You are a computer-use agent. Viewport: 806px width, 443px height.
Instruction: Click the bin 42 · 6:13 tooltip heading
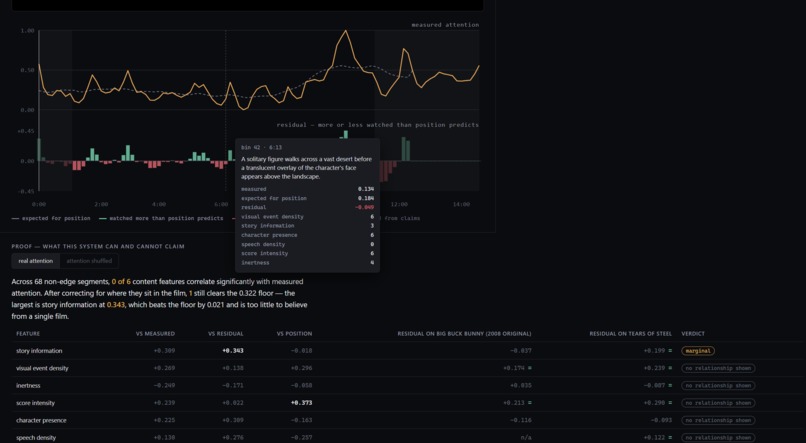(261, 147)
